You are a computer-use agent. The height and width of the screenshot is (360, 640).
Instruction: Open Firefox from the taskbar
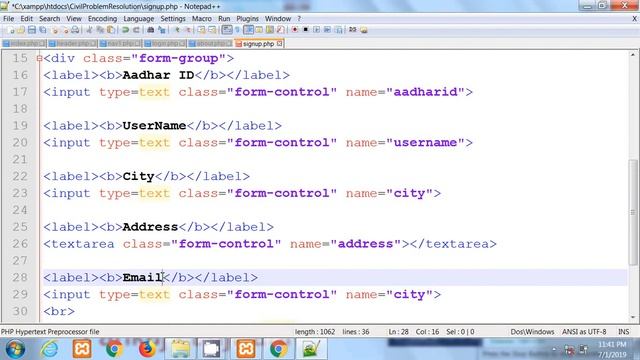[x=147, y=349]
